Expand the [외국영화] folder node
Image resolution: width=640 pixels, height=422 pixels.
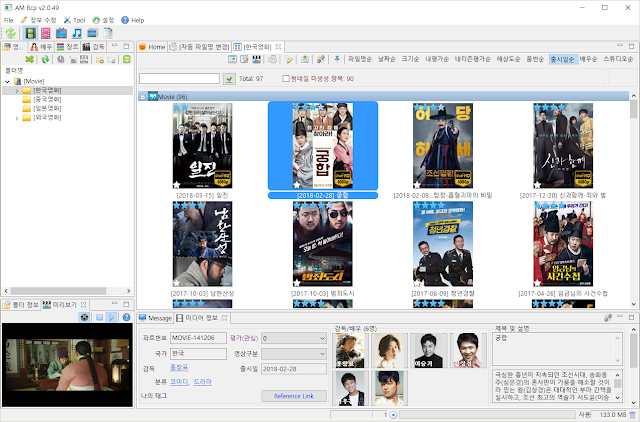pos(17,118)
